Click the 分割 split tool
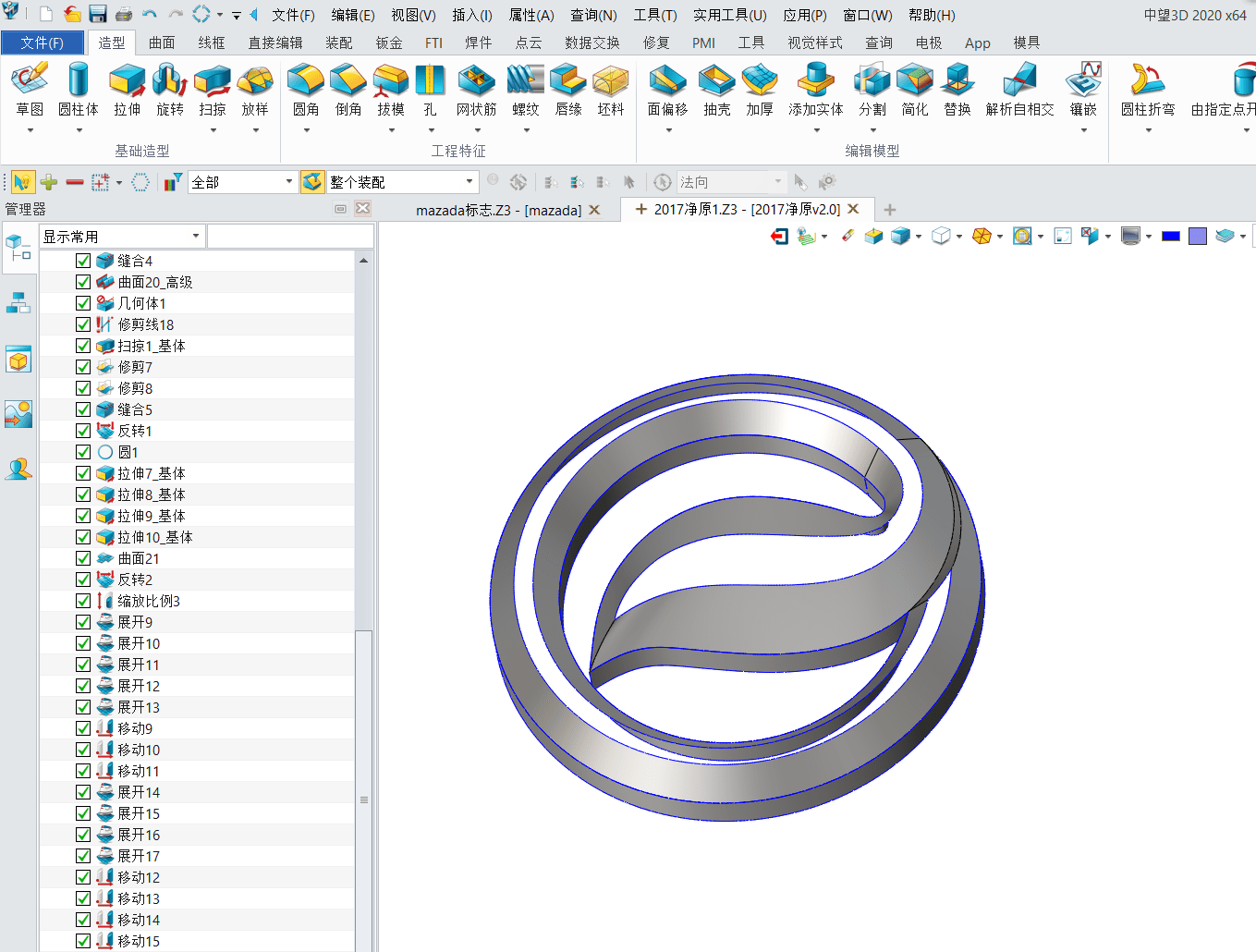The height and width of the screenshot is (952, 1256). click(872, 90)
